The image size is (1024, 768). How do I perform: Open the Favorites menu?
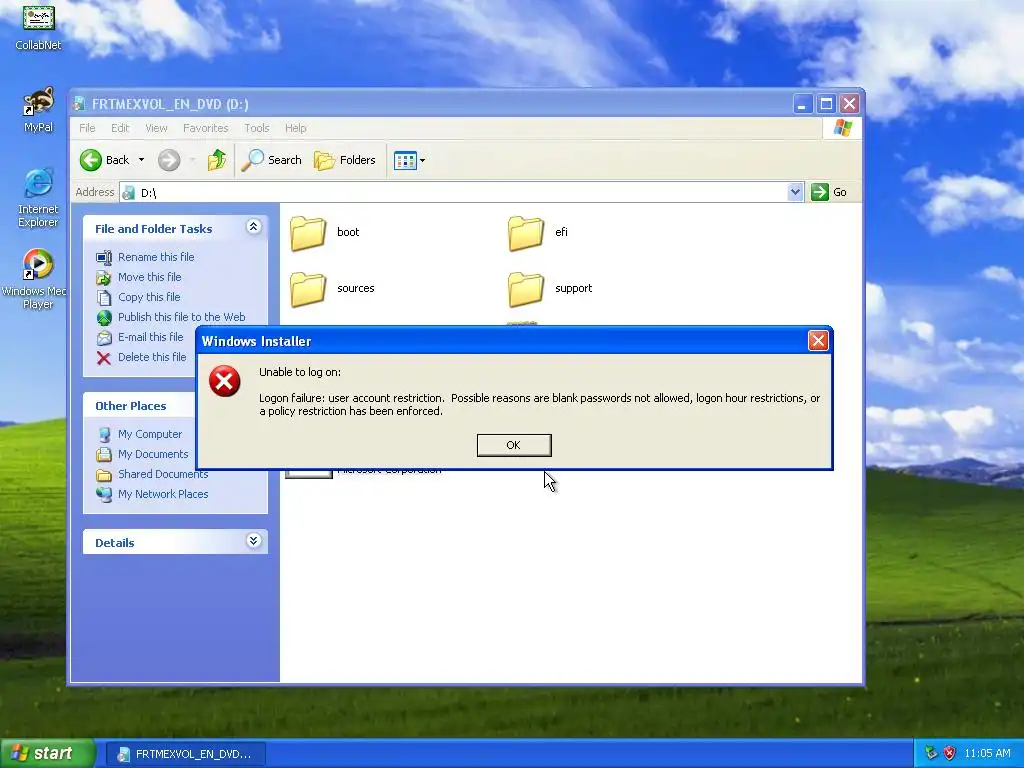coord(206,128)
